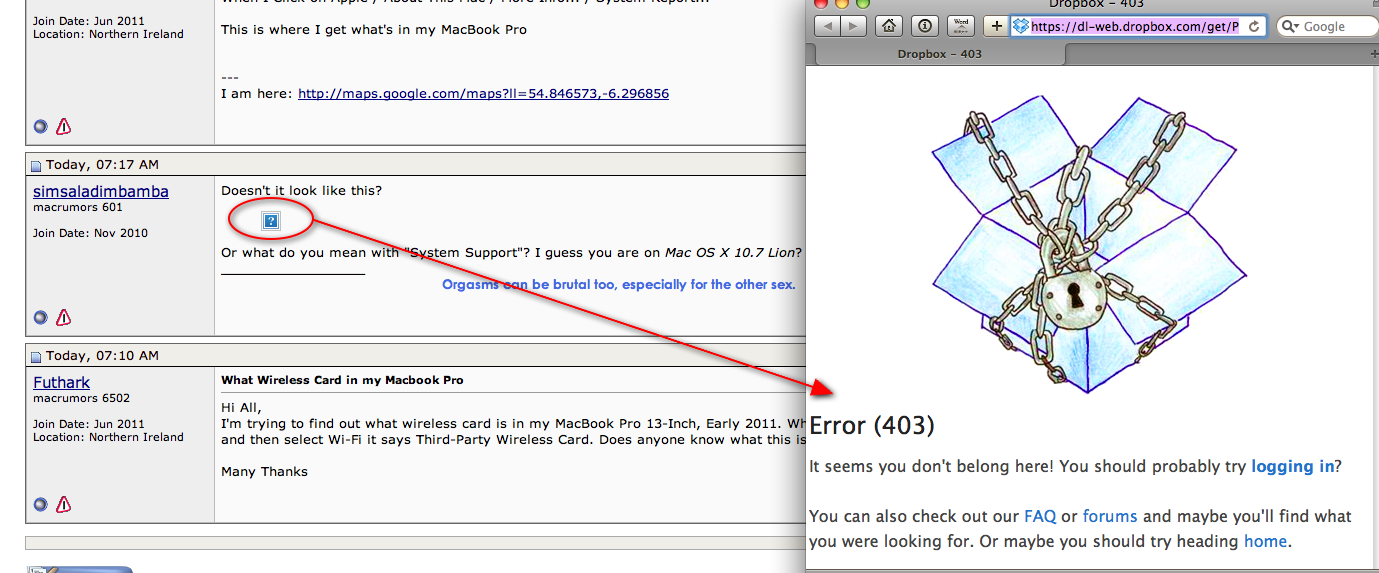Open the "logging in" link
This screenshot has width=1379, height=573.
[x=1292, y=466]
